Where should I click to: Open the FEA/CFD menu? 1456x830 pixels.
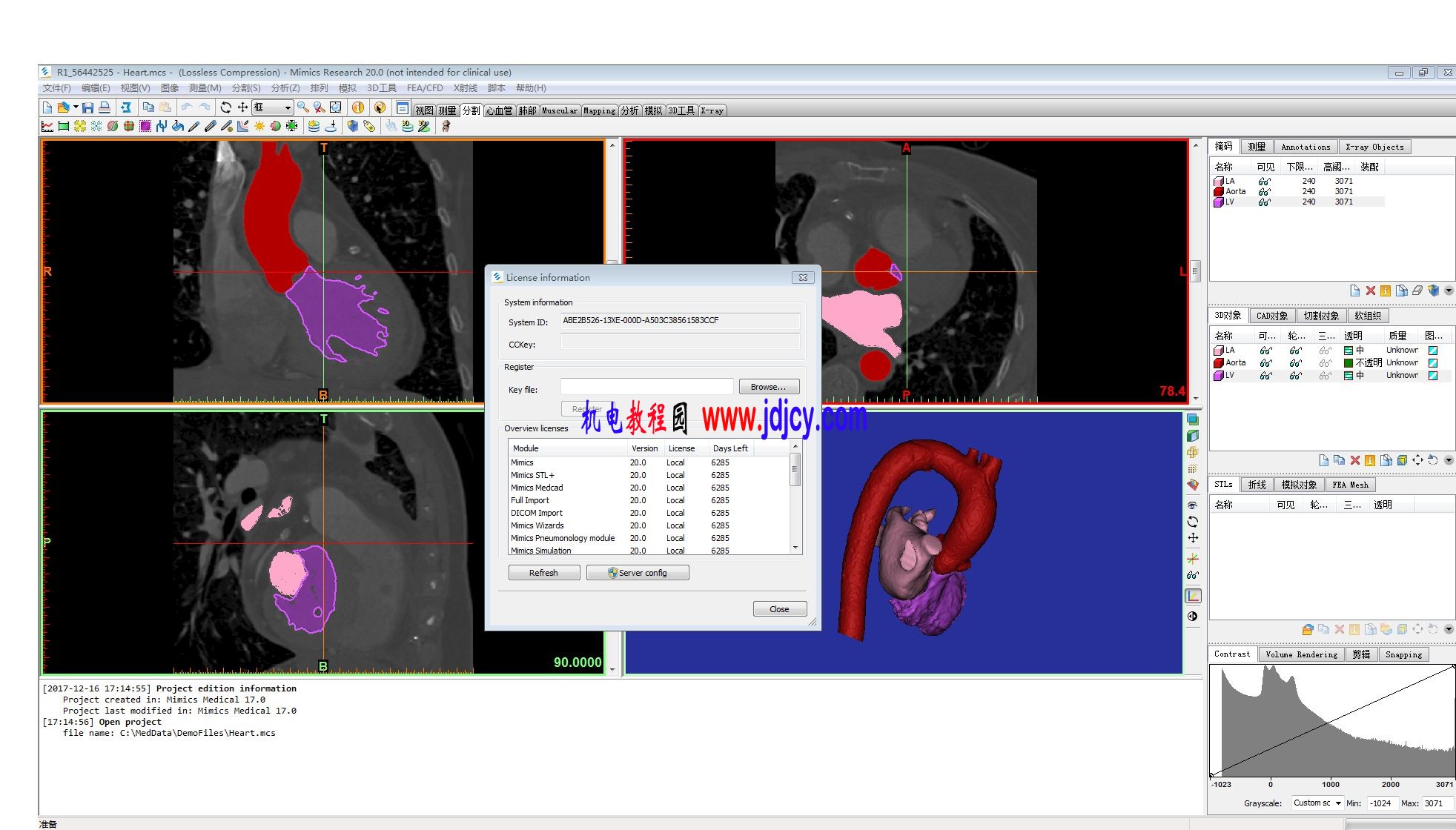[x=424, y=88]
